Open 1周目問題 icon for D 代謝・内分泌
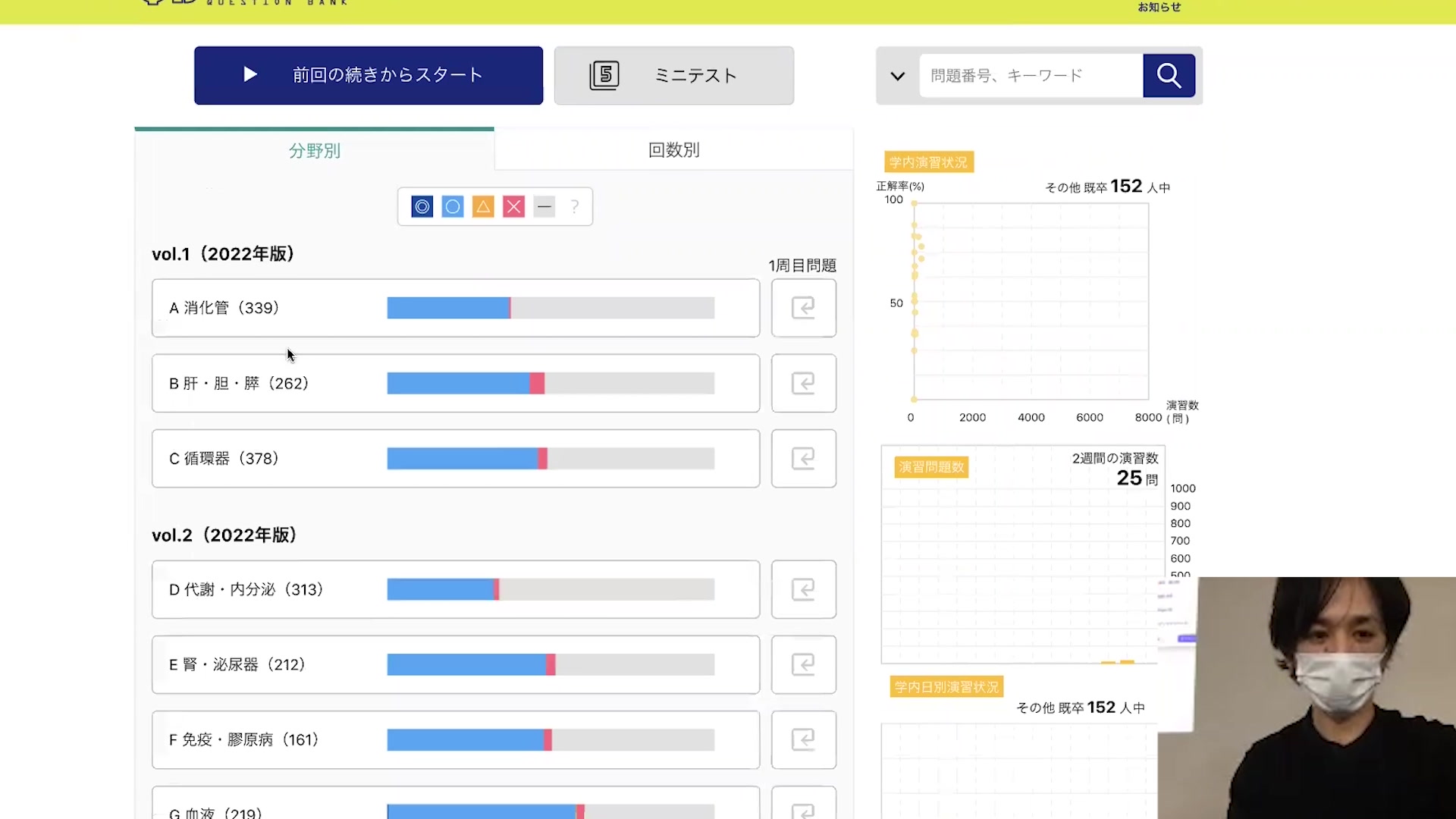The height and width of the screenshot is (819, 1456). pos(803,589)
